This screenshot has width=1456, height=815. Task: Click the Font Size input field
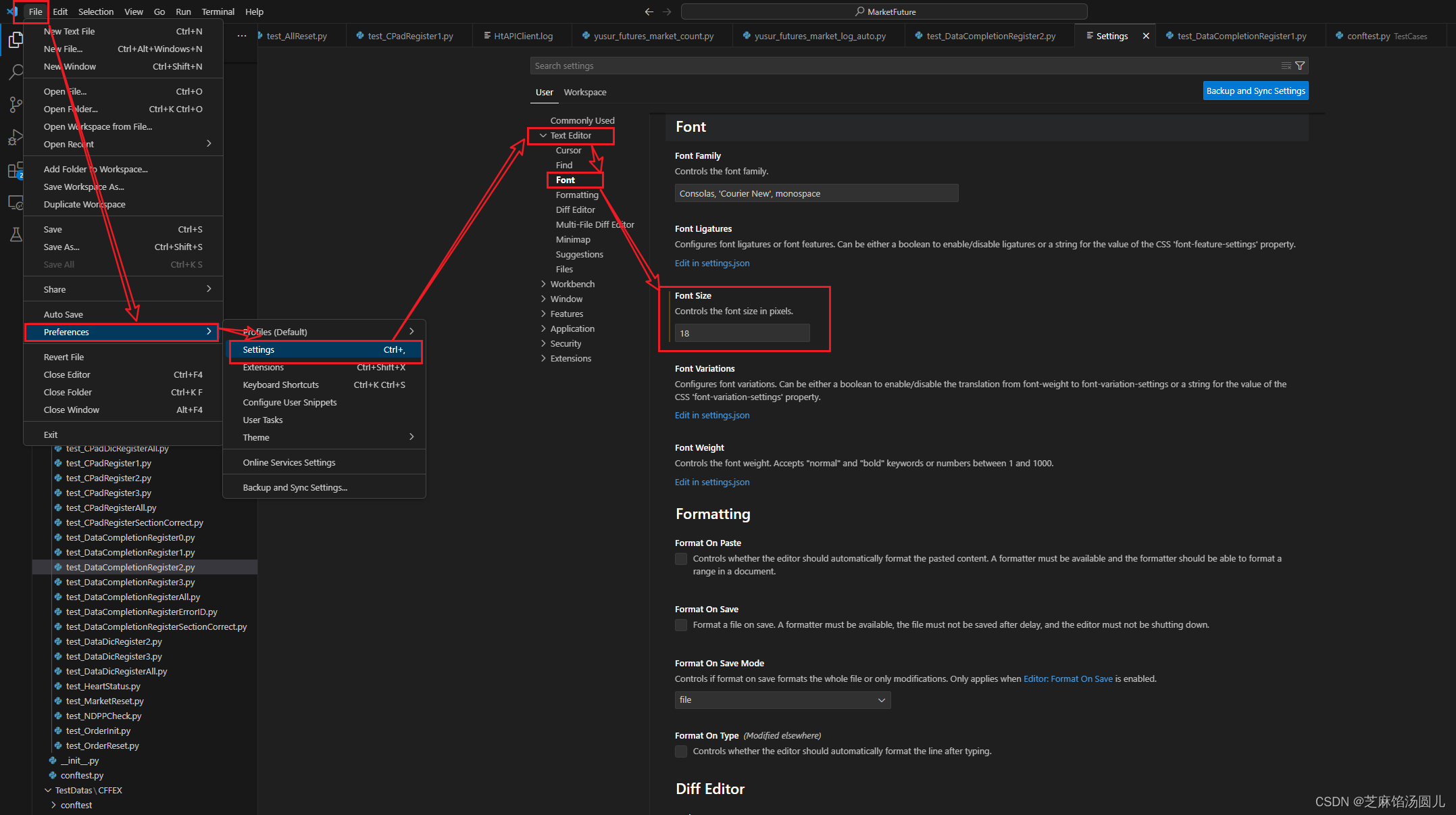(741, 333)
